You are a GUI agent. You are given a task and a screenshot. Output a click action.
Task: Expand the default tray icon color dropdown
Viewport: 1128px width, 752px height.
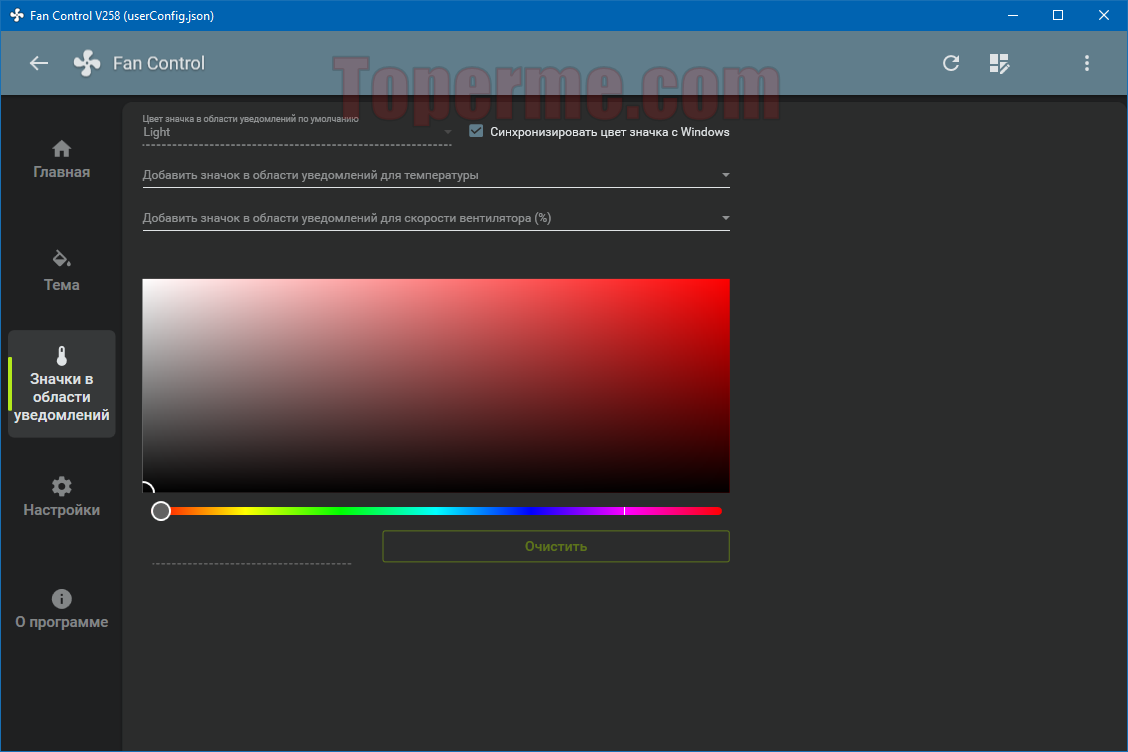(x=297, y=132)
